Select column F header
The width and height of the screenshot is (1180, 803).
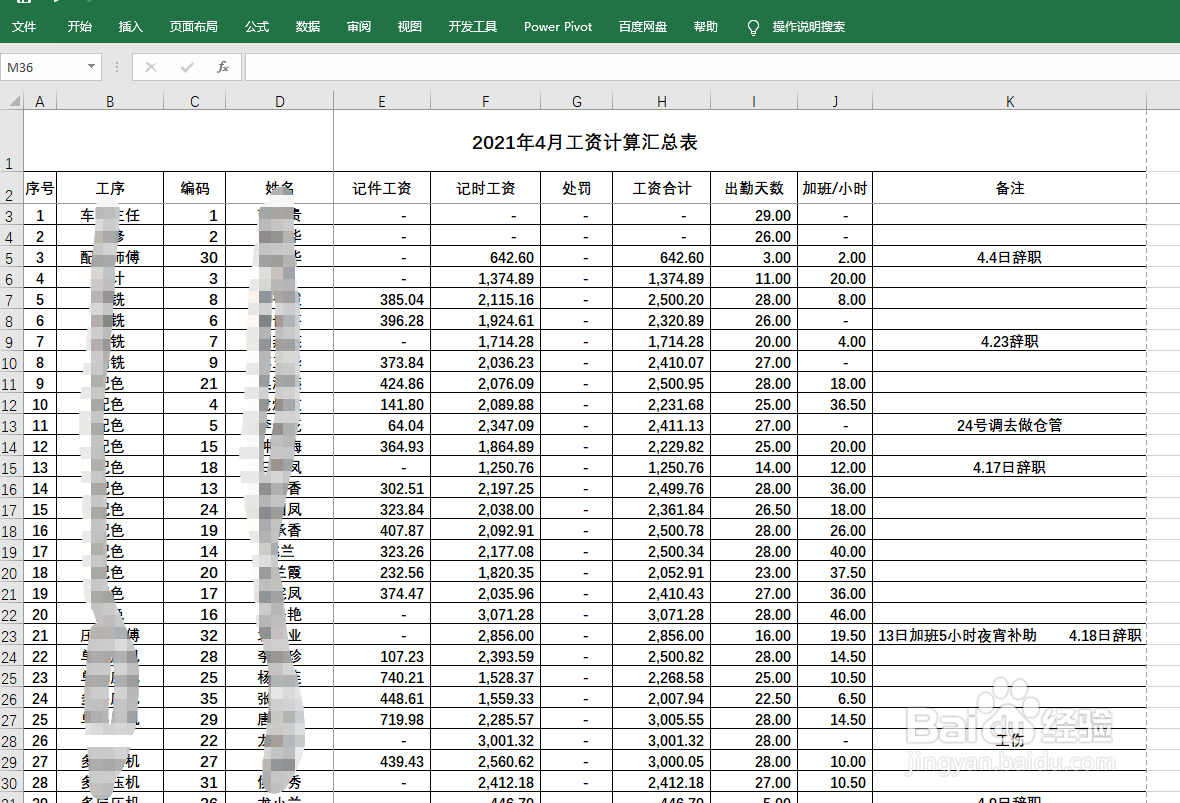pyautogui.click(x=485, y=101)
